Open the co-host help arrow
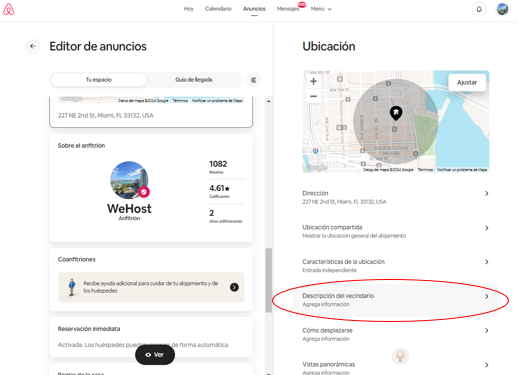This screenshot has height=375, width=518. tap(234, 287)
